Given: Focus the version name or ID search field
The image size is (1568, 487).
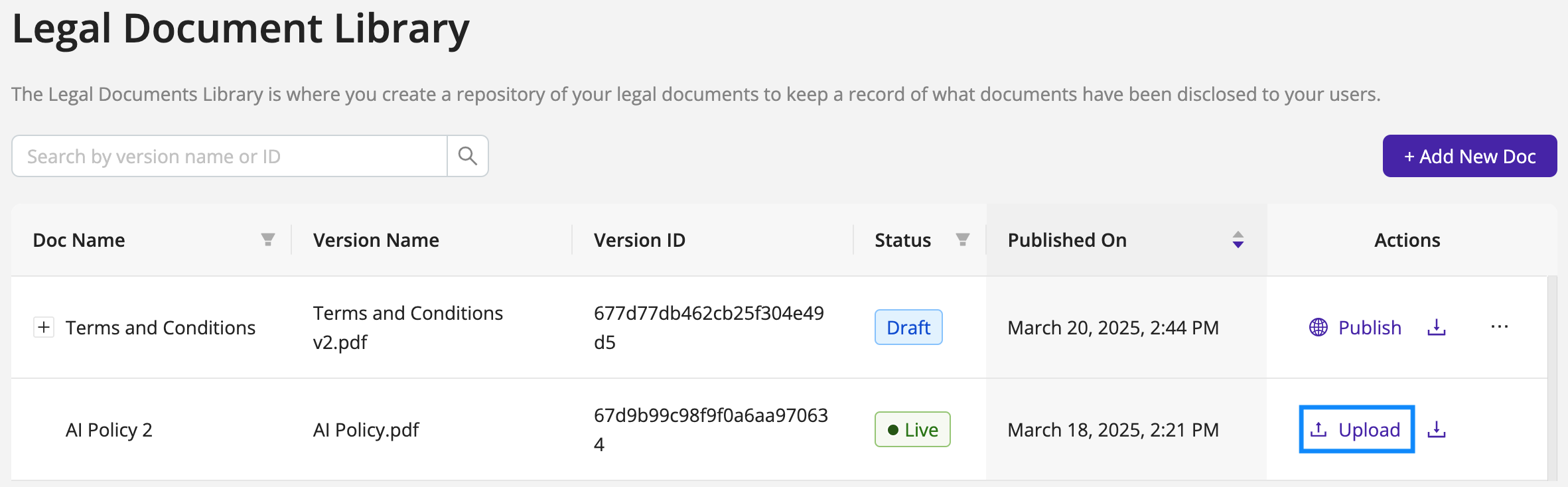Looking at the screenshot, I should [230, 156].
